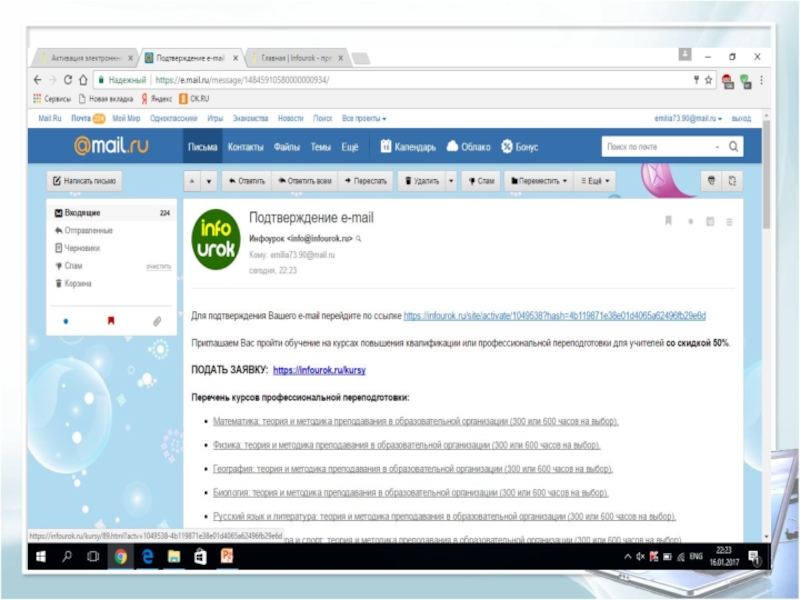This screenshot has height=600, width=800.
Task: Open the browser home page icon
Action: [x=83, y=80]
